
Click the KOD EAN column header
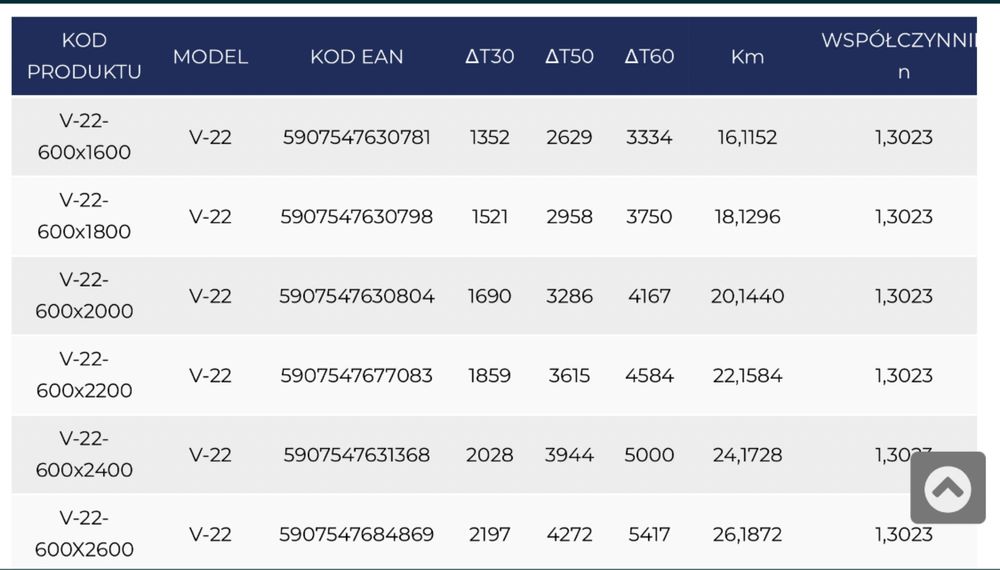click(357, 56)
